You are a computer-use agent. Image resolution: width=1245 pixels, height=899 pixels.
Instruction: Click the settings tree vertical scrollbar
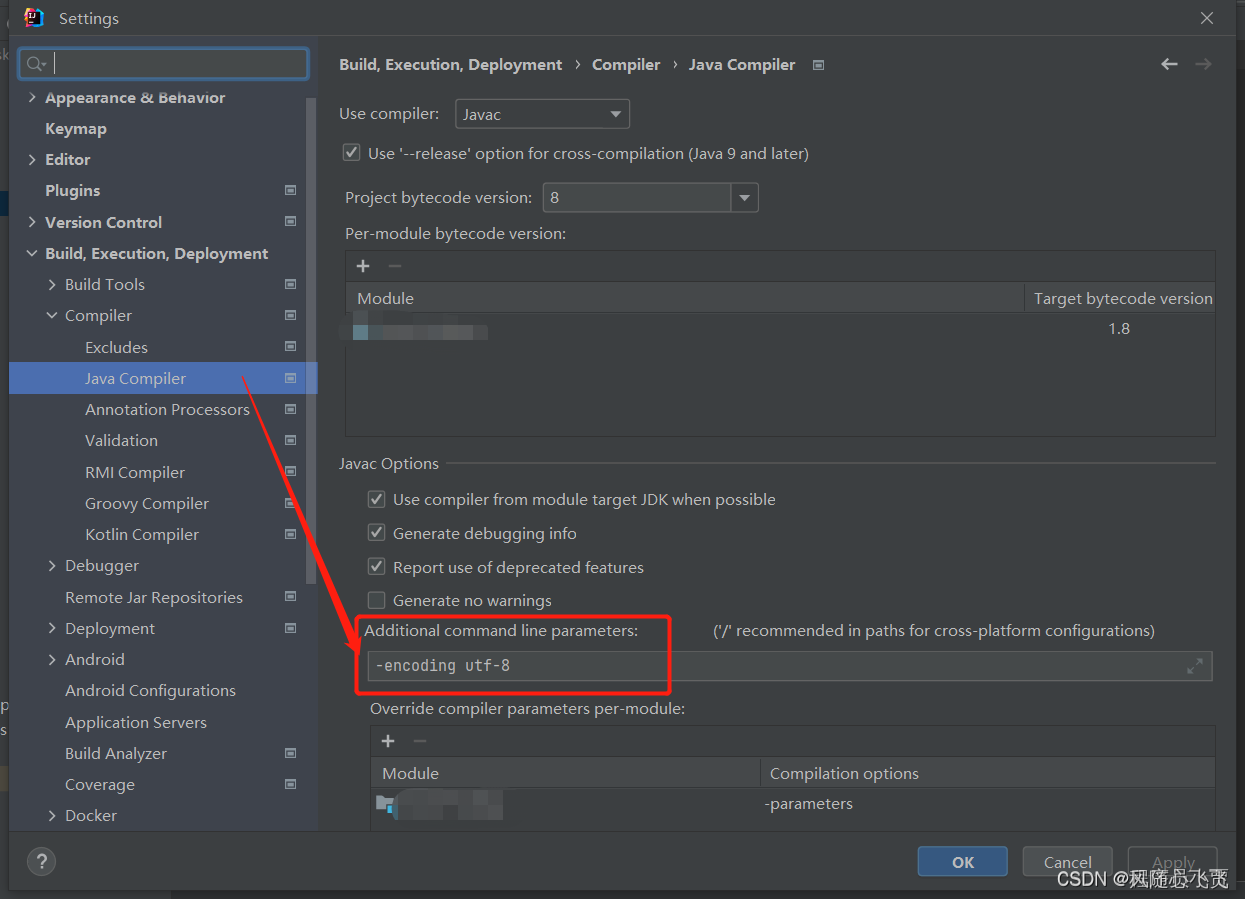point(311,340)
